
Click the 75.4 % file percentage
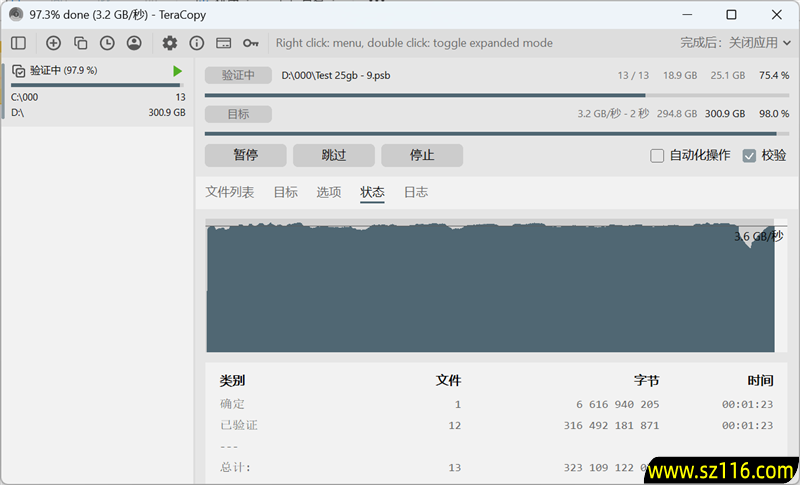click(774, 75)
